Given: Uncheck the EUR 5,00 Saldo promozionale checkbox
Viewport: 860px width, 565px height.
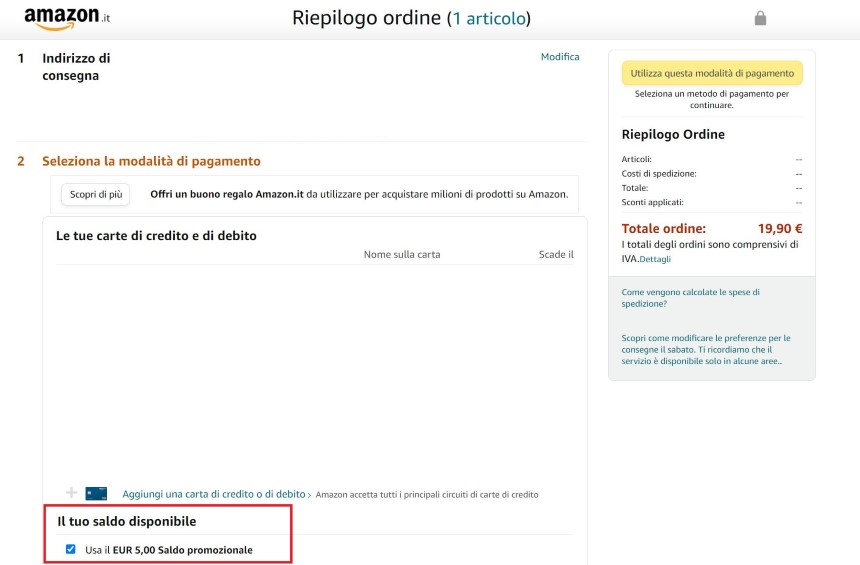Looking at the screenshot, I should 71,549.
